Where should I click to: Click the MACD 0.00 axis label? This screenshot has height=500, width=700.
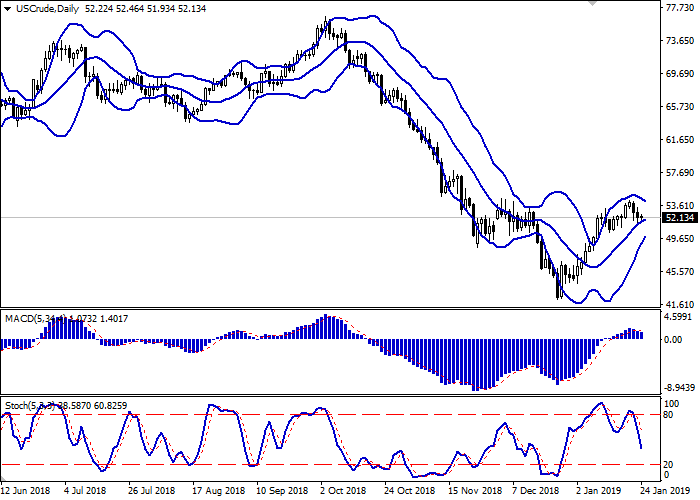point(675,340)
